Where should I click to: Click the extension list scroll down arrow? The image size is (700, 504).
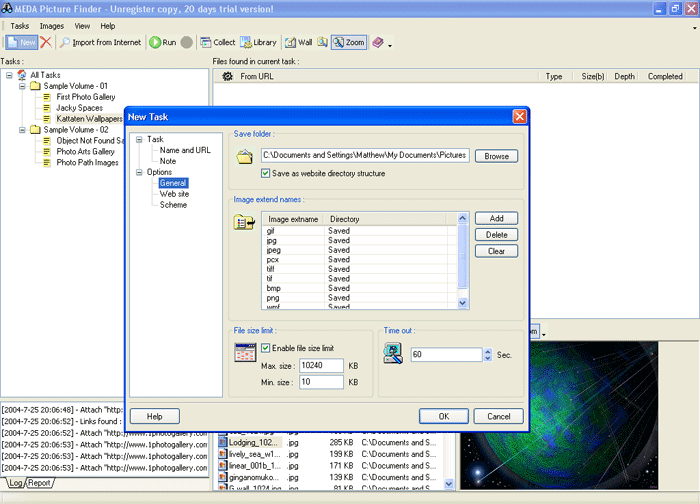point(462,303)
